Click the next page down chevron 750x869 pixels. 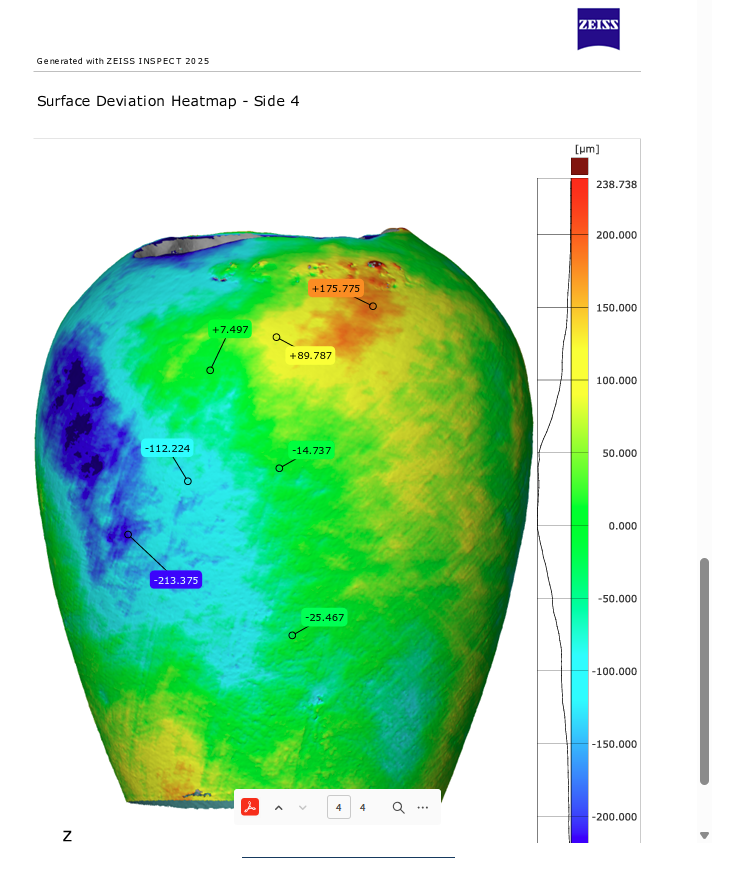coord(303,807)
